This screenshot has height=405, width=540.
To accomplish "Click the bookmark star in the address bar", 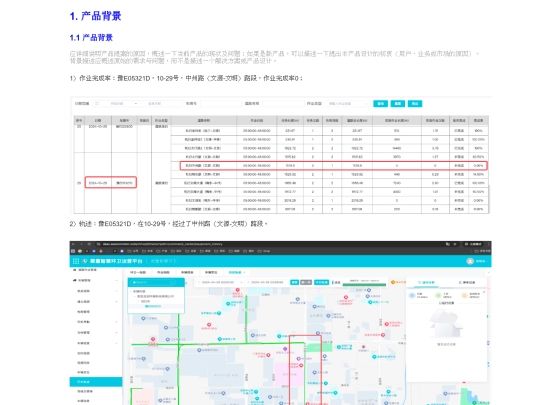I will (x=455, y=244).
